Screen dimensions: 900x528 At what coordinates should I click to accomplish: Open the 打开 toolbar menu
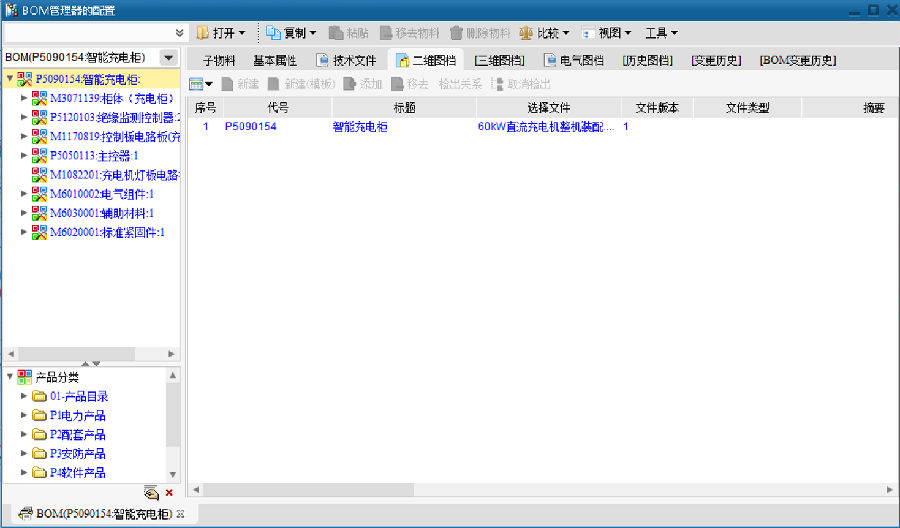[221, 33]
